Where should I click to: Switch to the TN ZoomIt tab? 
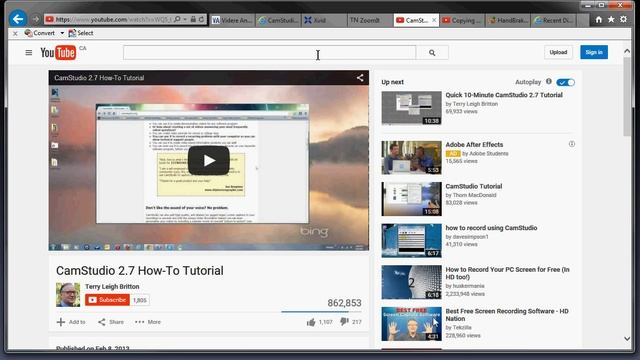point(370,20)
